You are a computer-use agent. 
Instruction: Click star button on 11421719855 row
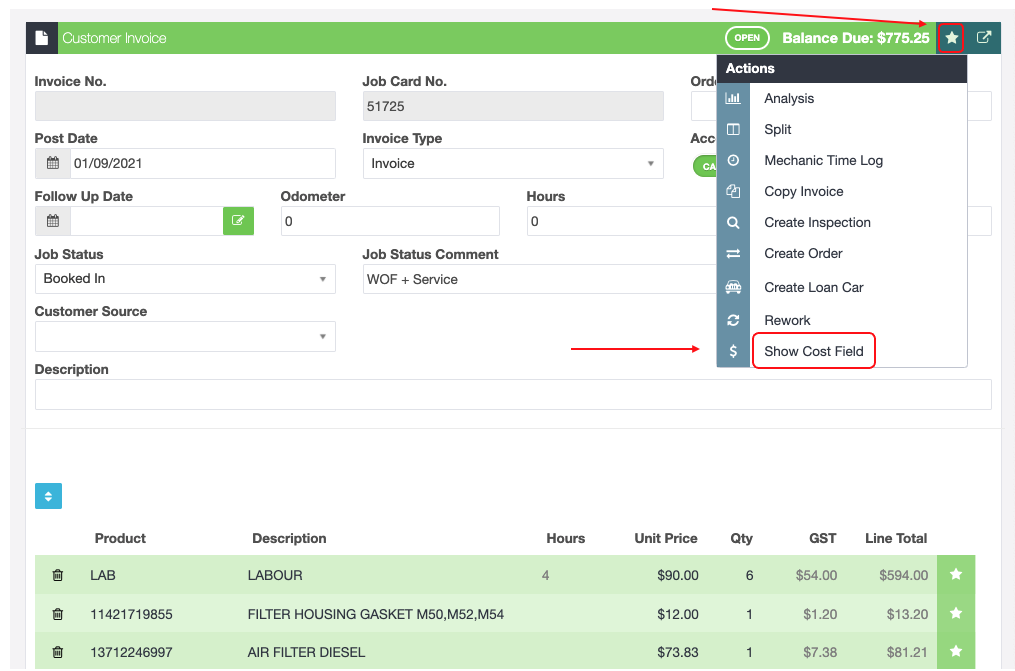(x=955, y=613)
